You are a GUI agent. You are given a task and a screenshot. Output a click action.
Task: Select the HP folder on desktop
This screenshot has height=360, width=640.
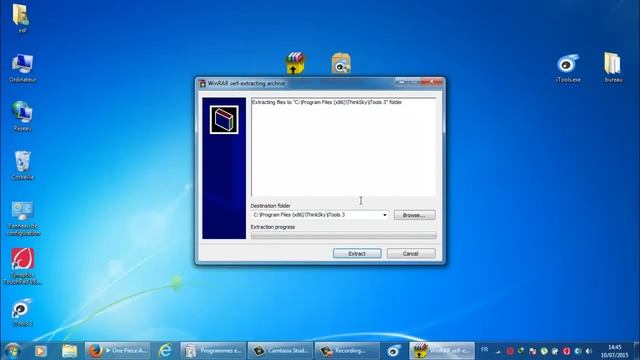21,18
